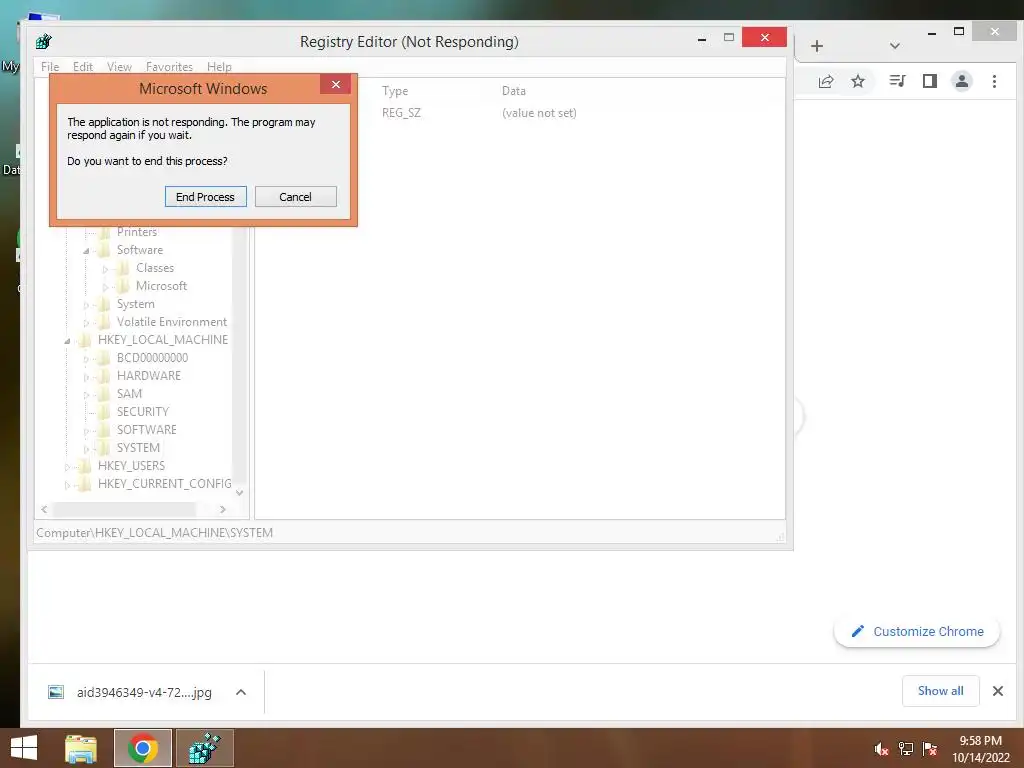1024x768 pixels.
Task: Select the Printers key
Action: pyautogui.click(x=136, y=232)
